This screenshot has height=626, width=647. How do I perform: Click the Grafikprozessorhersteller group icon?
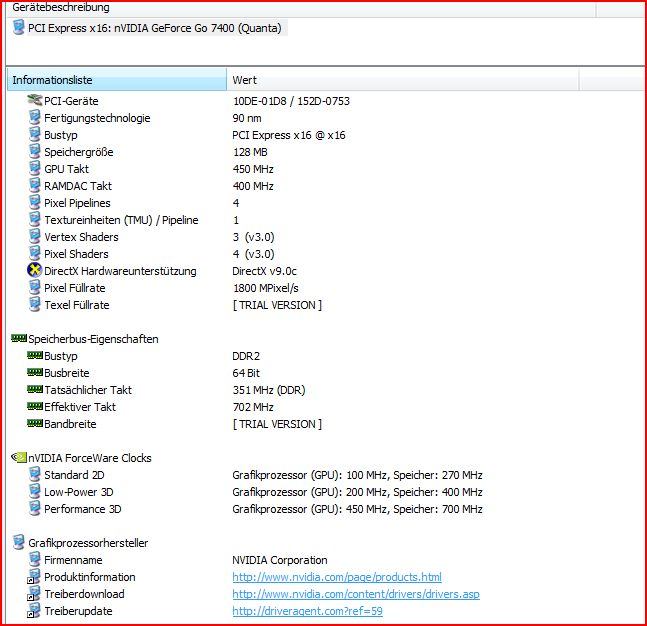[x=19, y=542]
